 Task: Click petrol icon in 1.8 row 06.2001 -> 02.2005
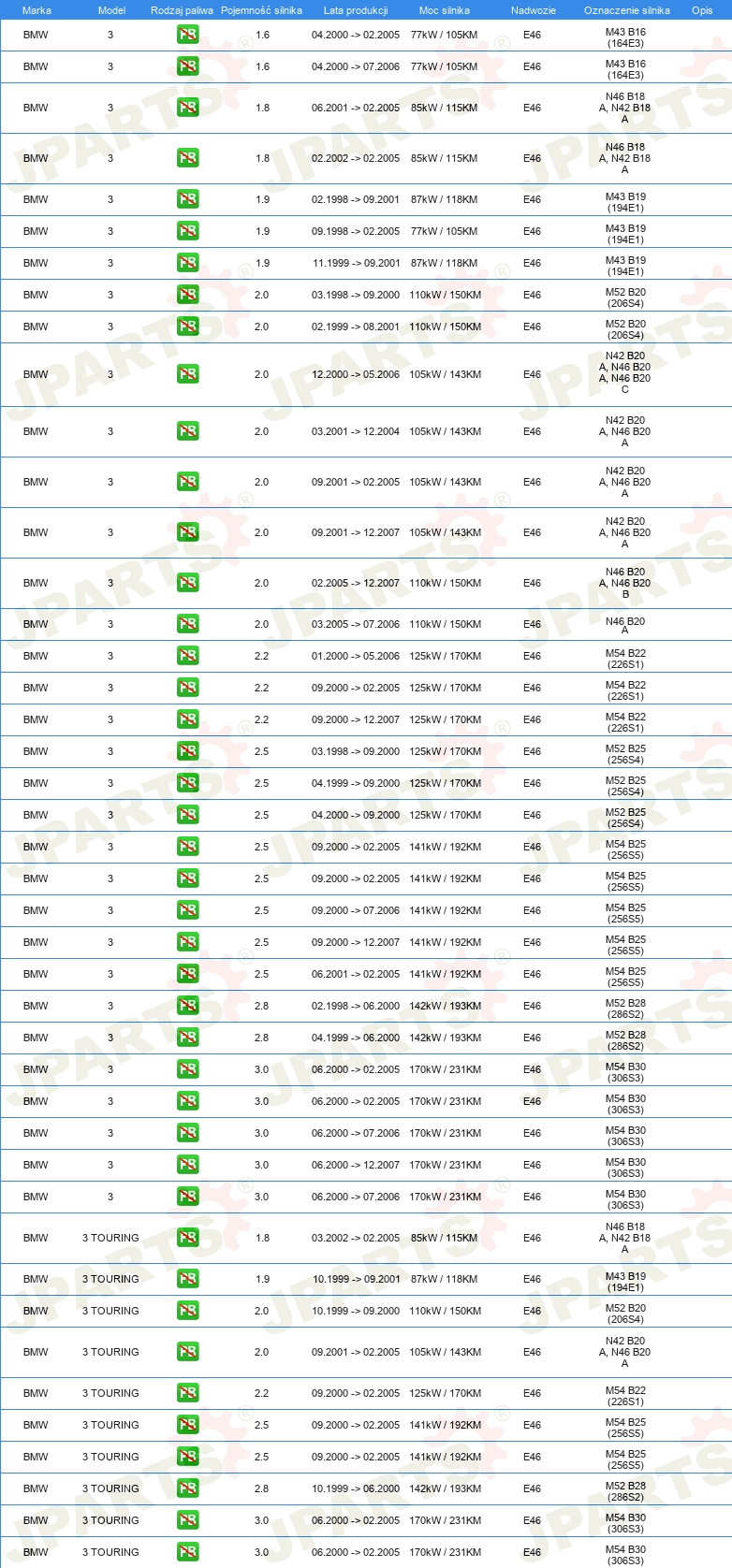(187, 108)
